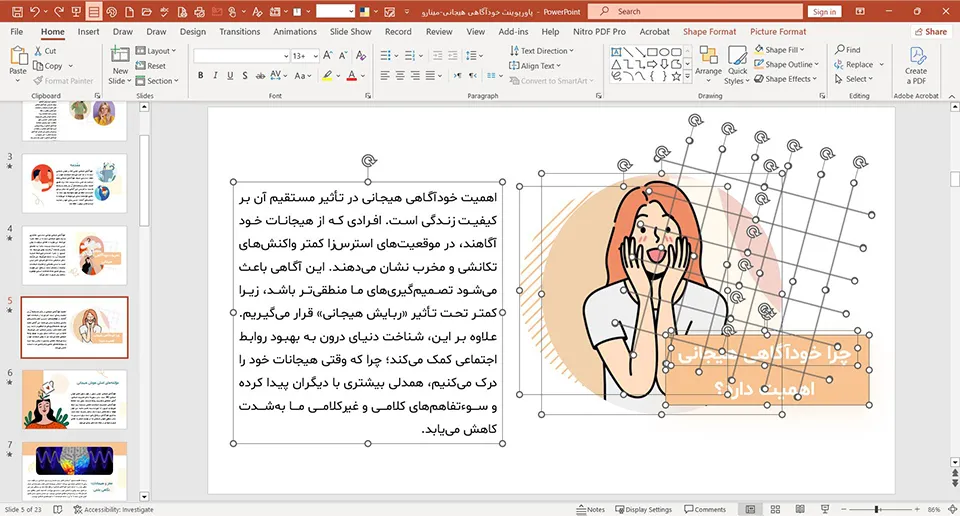Screen dimensions: 960x516
Task: Toggle Italic formatting
Action: click(215, 75)
